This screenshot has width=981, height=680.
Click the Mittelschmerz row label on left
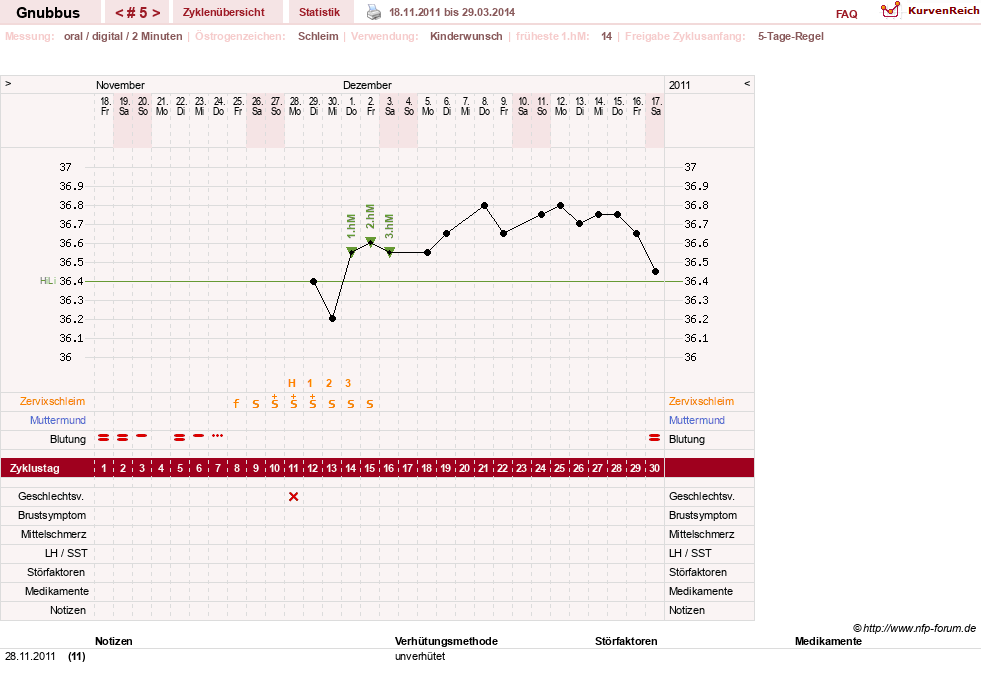53,534
